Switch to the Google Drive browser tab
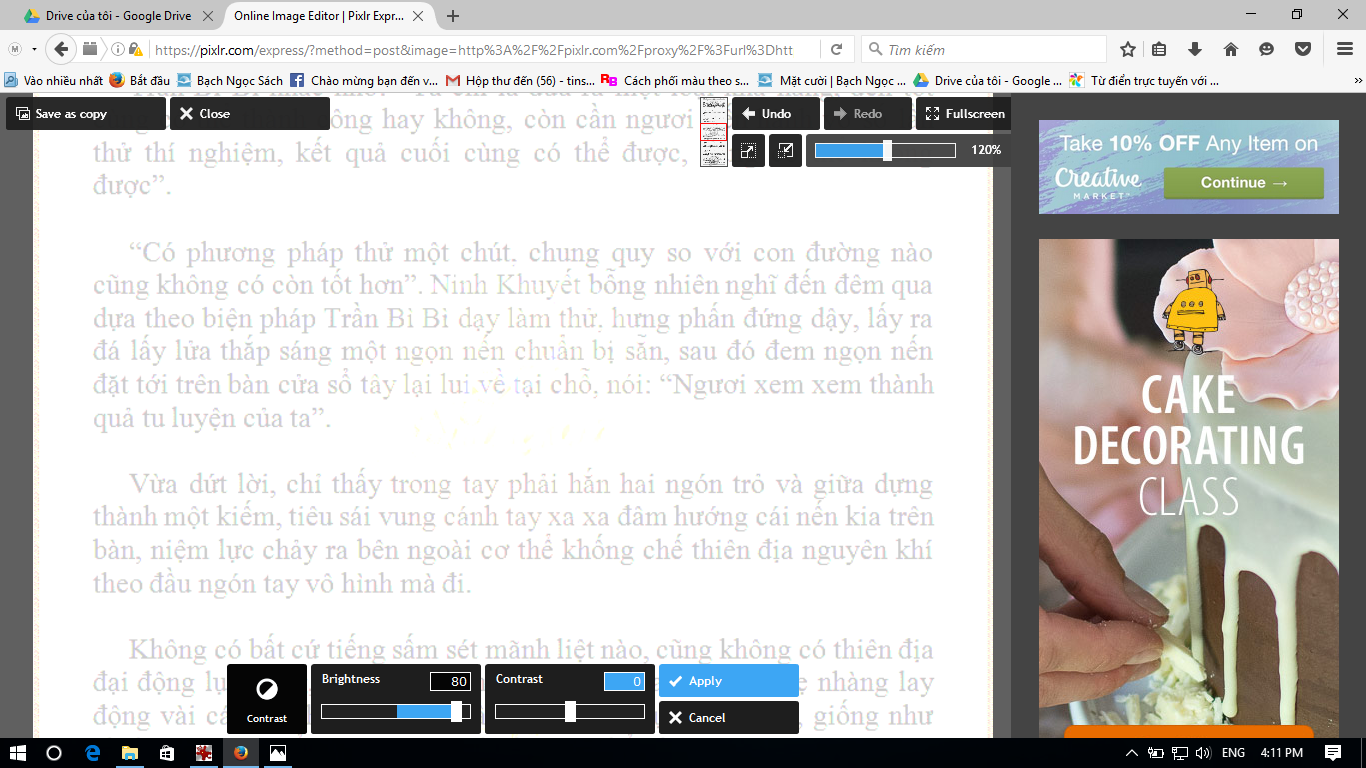1366x768 pixels. point(112,16)
